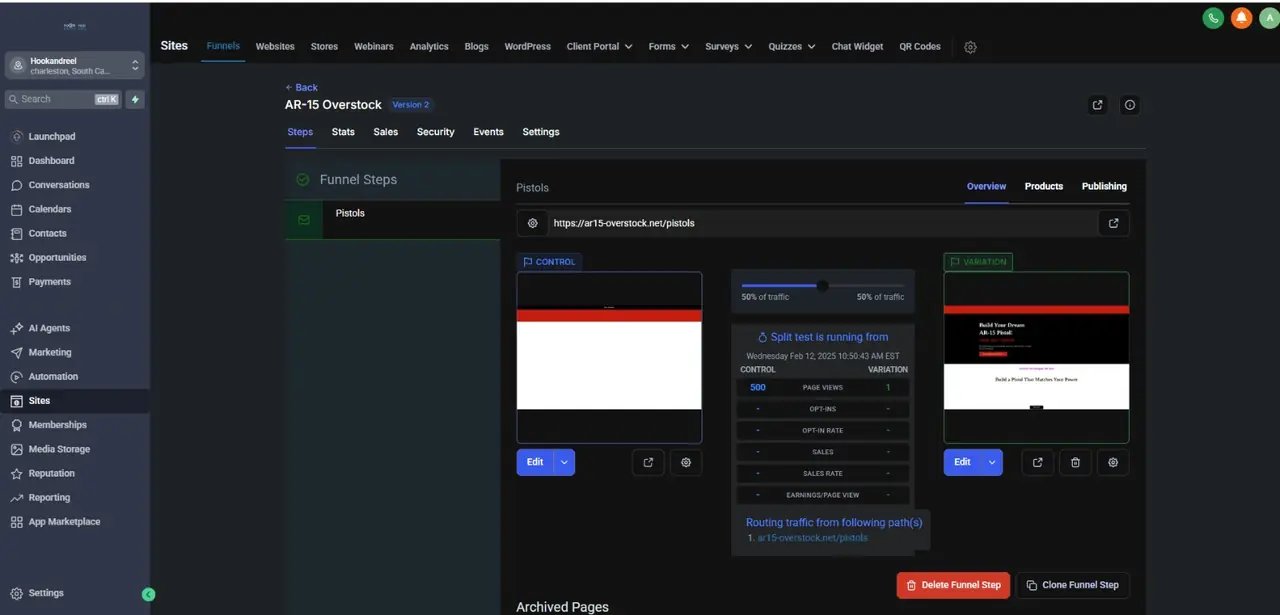Image resolution: width=1280 pixels, height=615 pixels.
Task: Click the lightning quick actions button
Action: [135, 99]
